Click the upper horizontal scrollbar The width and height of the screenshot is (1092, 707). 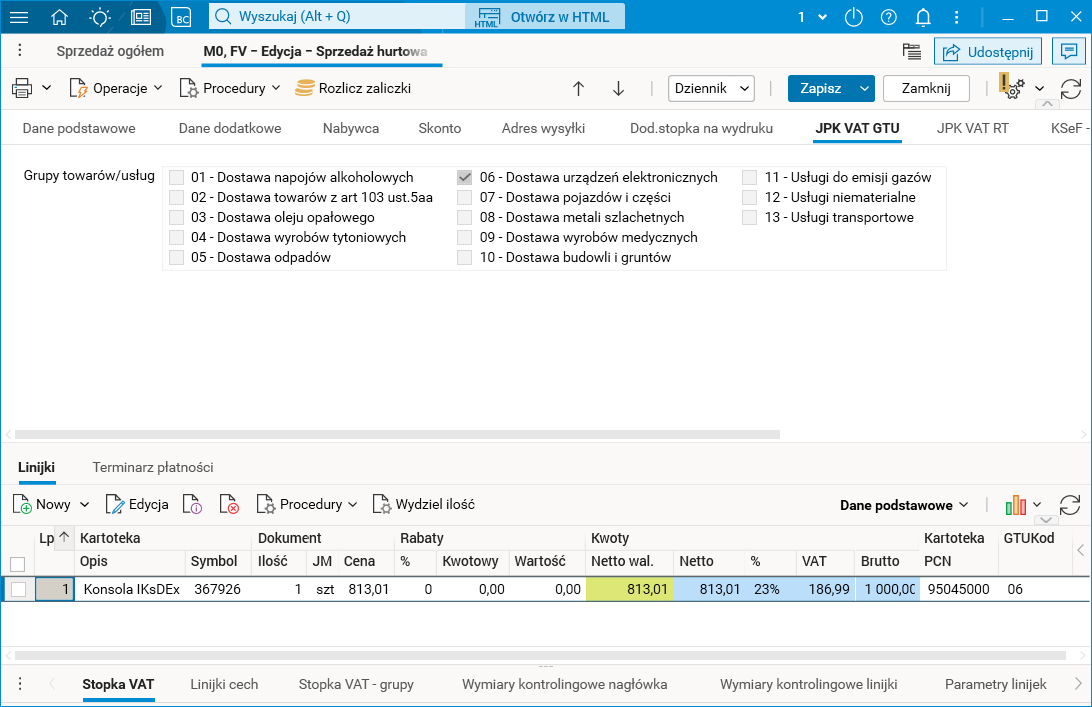[x=397, y=435]
